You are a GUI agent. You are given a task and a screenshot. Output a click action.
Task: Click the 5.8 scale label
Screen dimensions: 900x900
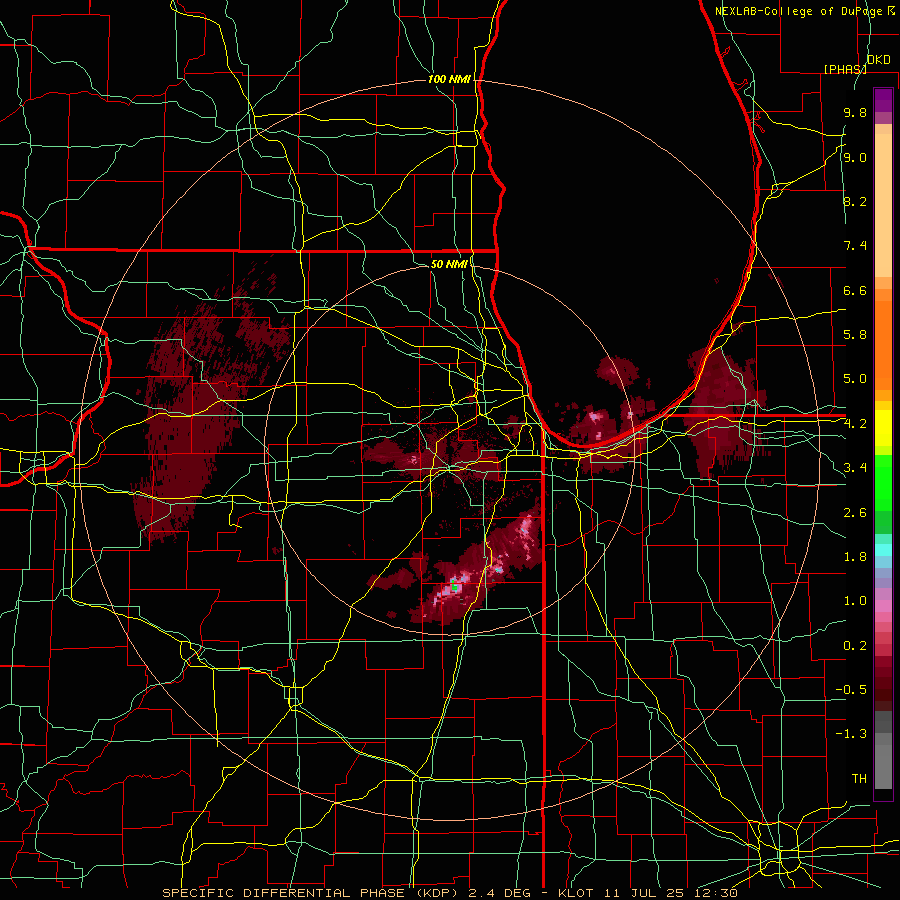point(855,335)
